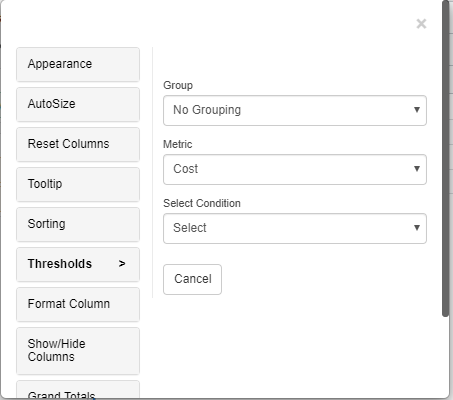Viewport: 453px width, 400px height.
Task: Click the No Grouping dropdown arrow
Action: 417,110
